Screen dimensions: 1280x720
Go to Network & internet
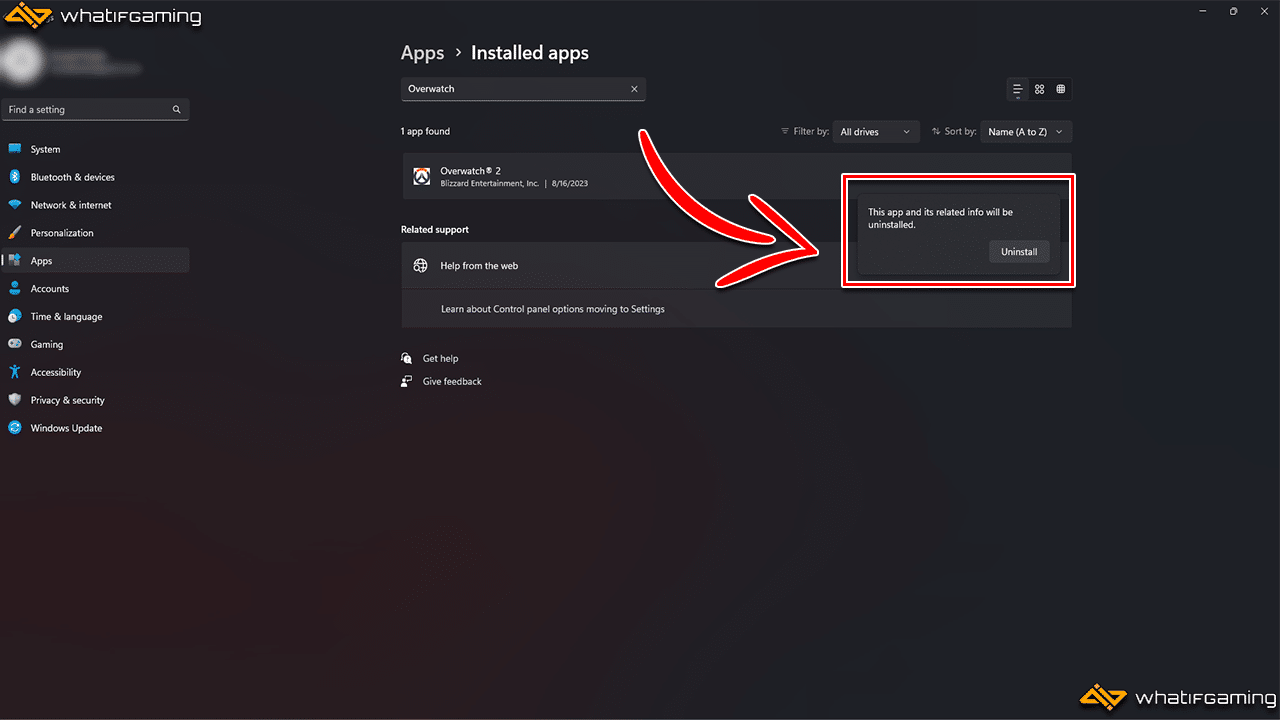95,205
